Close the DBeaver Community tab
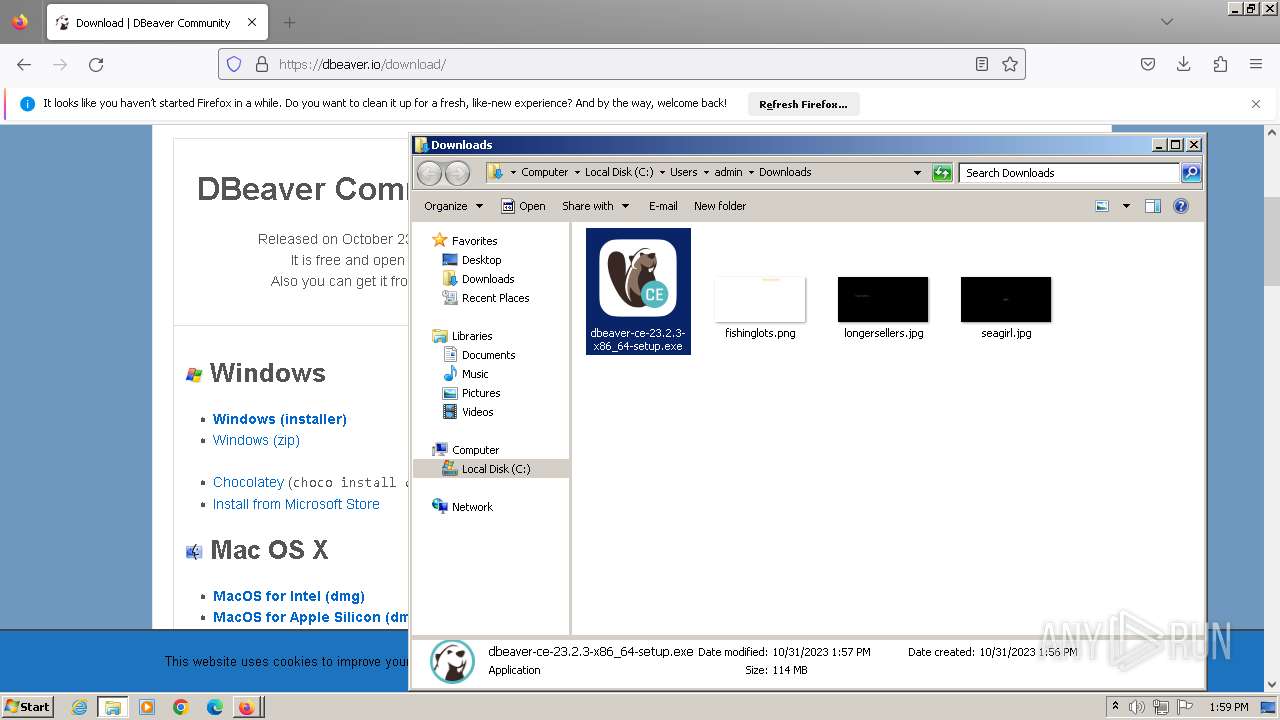The image size is (1280, 720). point(252,22)
